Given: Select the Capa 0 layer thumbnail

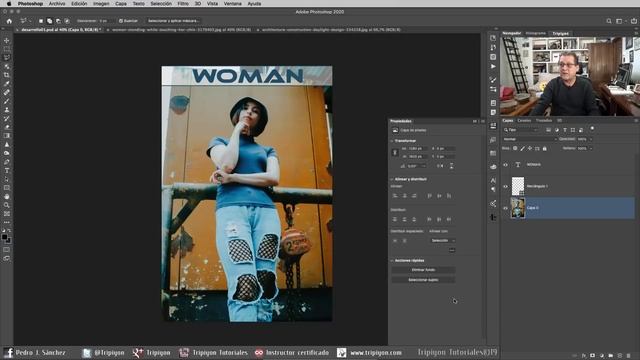Looking at the screenshot, I should (518, 208).
